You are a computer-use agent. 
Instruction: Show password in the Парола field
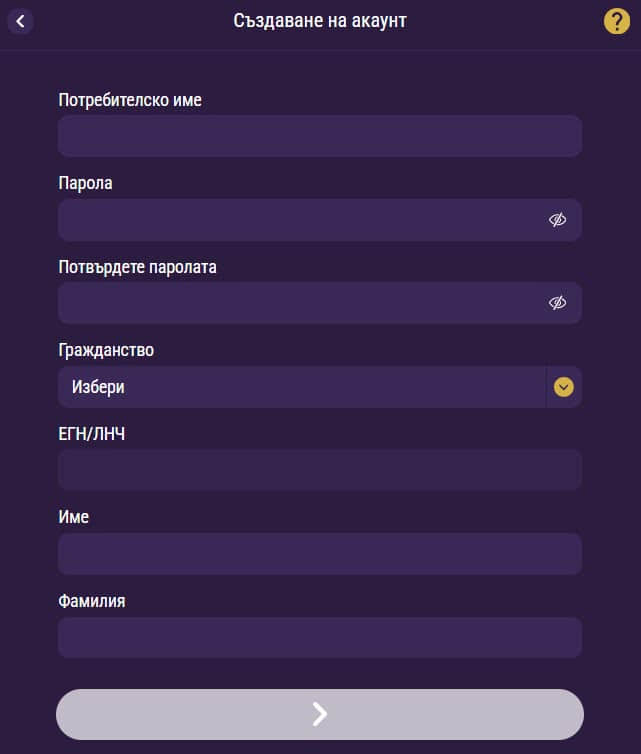pos(558,220)
